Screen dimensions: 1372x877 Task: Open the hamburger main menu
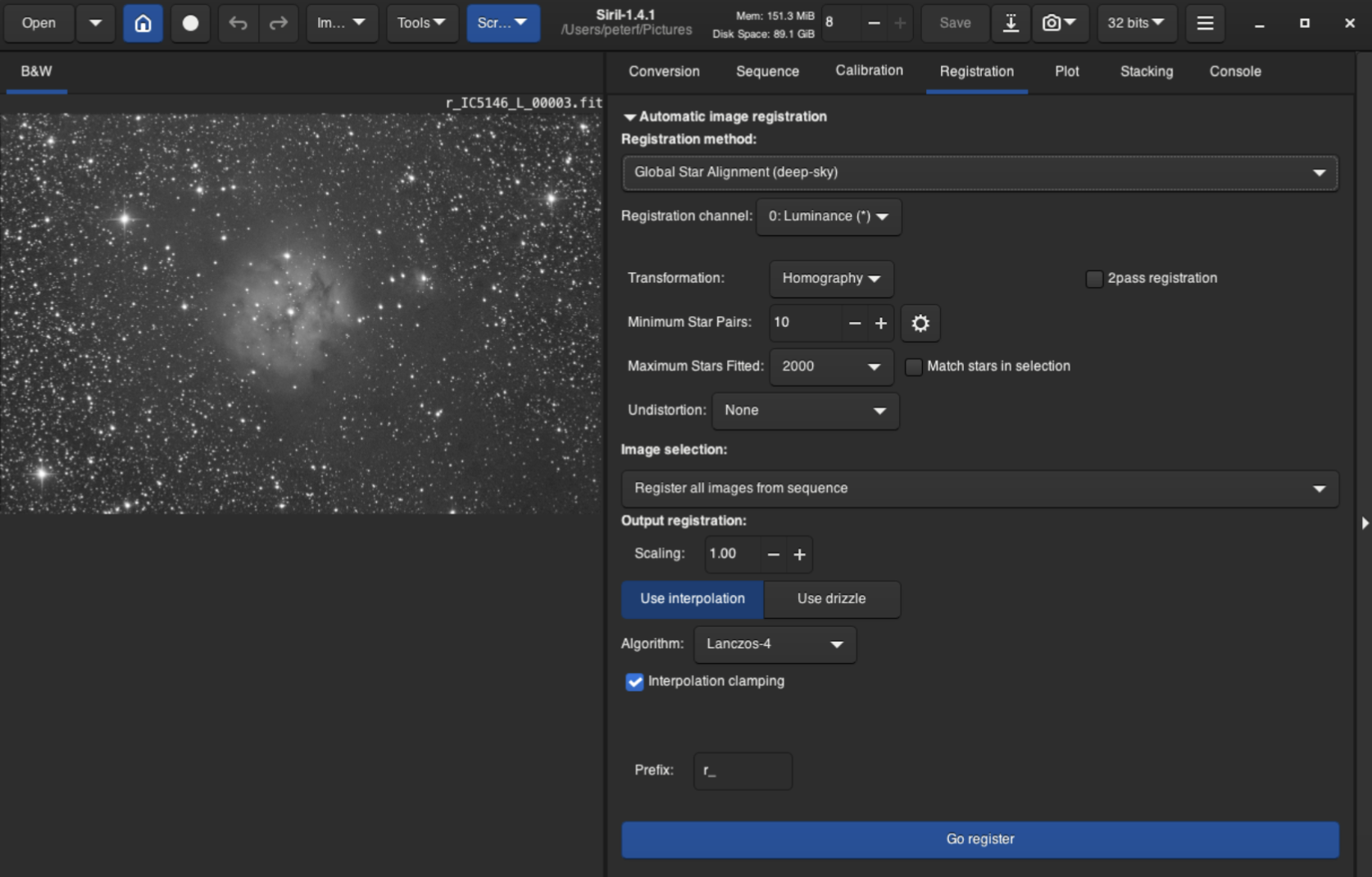pos(1204,23)
